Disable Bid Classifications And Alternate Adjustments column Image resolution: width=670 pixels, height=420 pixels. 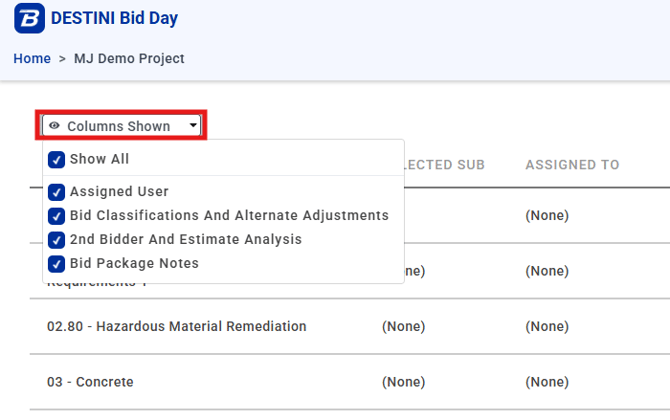point(57,216)
